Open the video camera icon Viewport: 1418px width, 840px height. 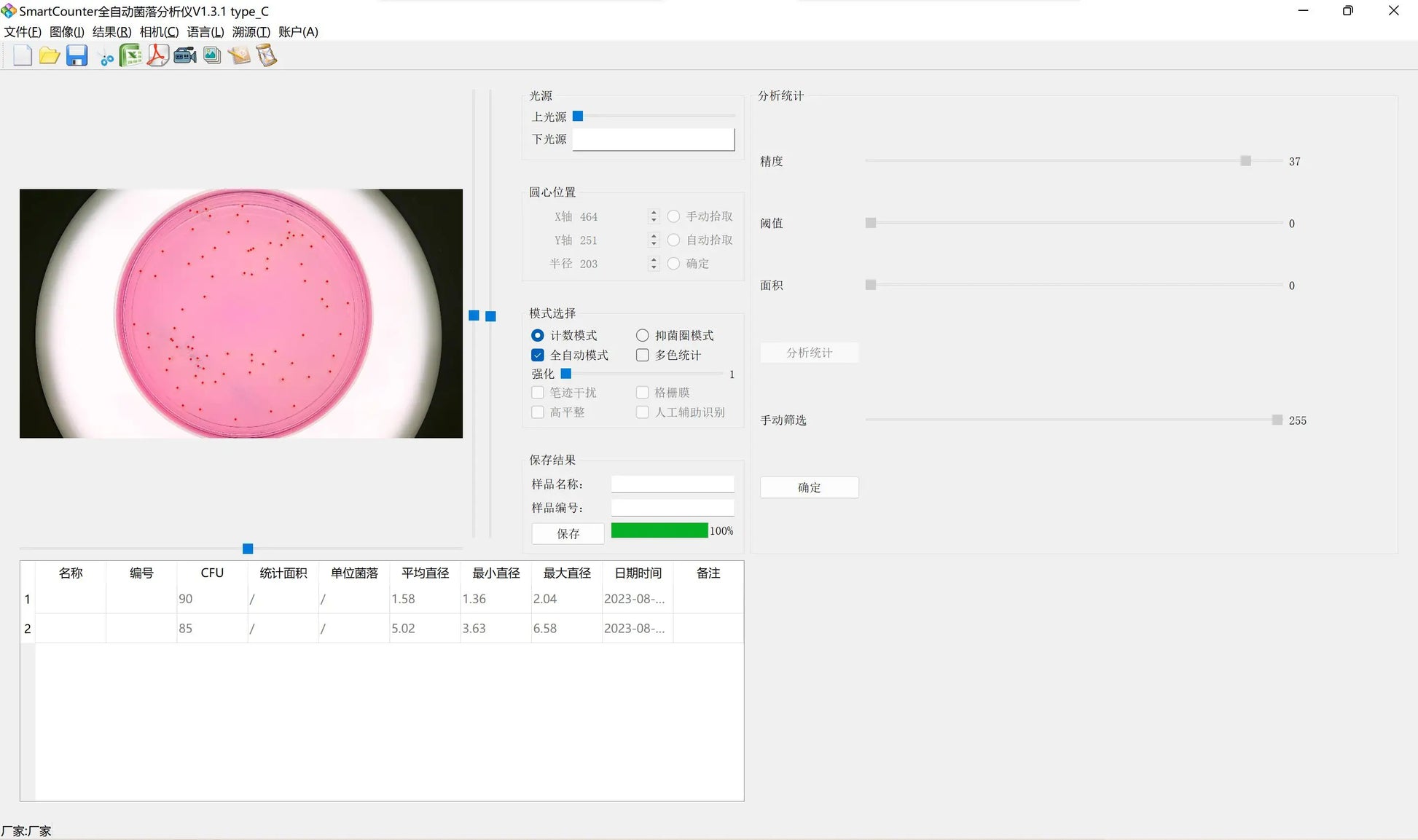coord(185,56)
